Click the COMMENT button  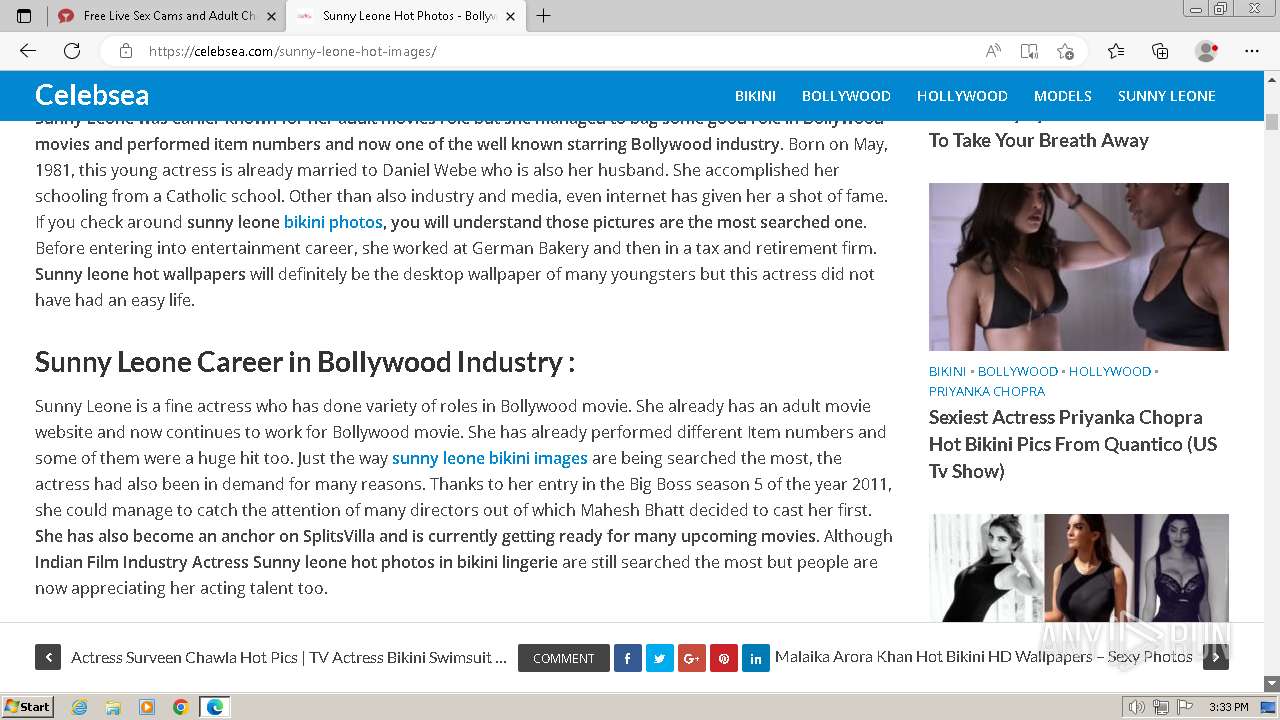click(564, 658)
